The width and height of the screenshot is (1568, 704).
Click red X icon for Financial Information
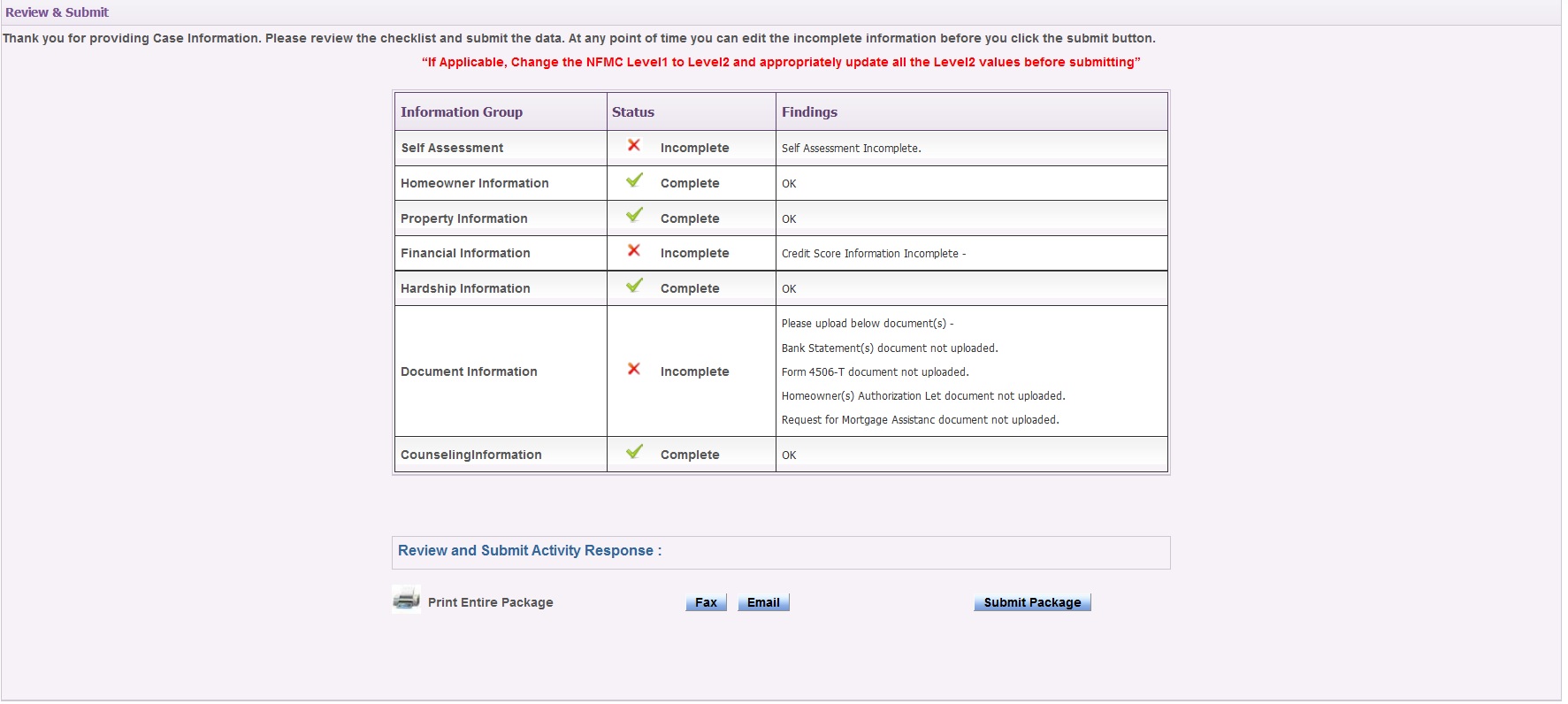(634, 250)
